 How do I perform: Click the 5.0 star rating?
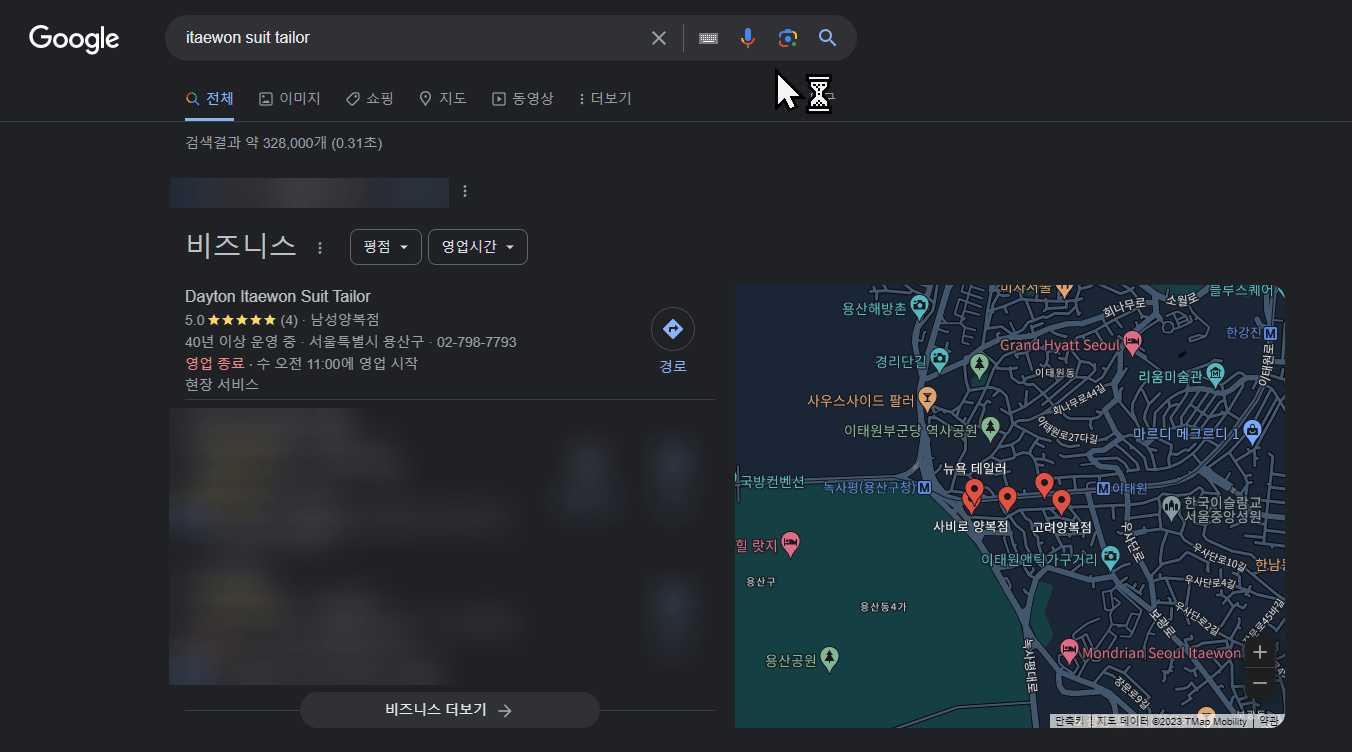(x=241, y=320)
